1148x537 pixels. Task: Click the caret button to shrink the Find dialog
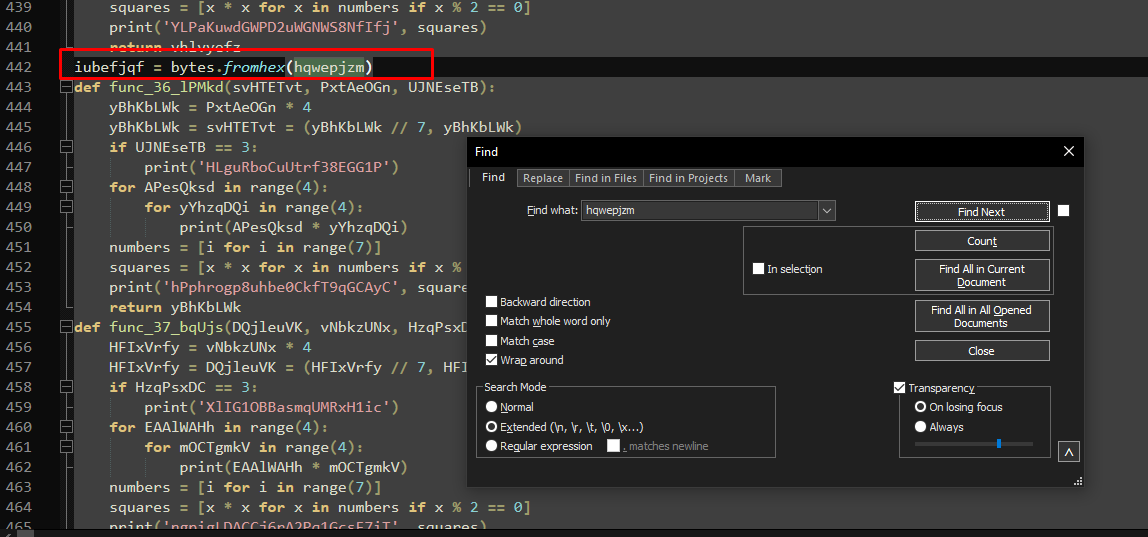click(x=1069, y=452)
